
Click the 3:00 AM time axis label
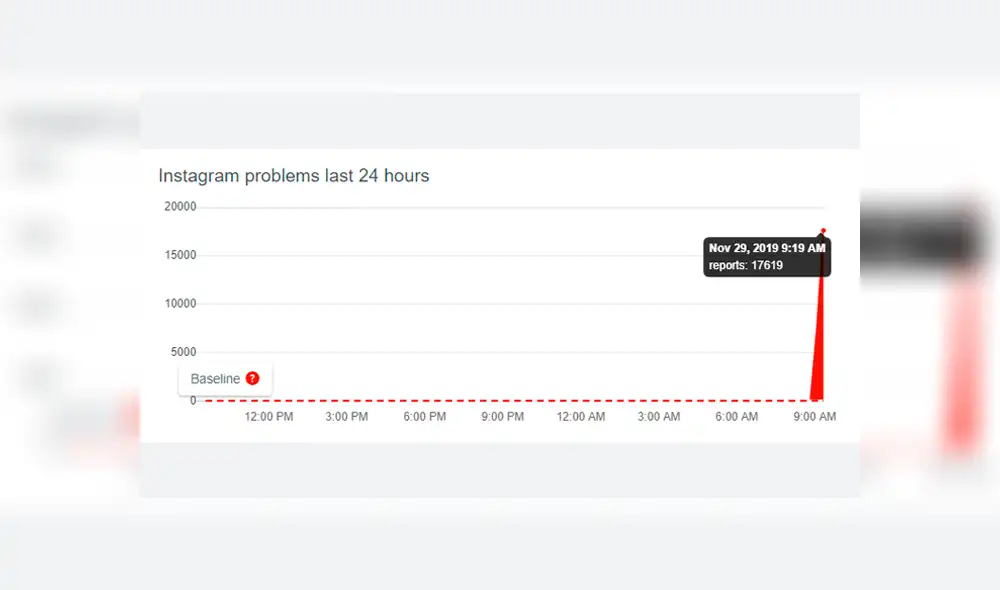click(x=659, y=417)
